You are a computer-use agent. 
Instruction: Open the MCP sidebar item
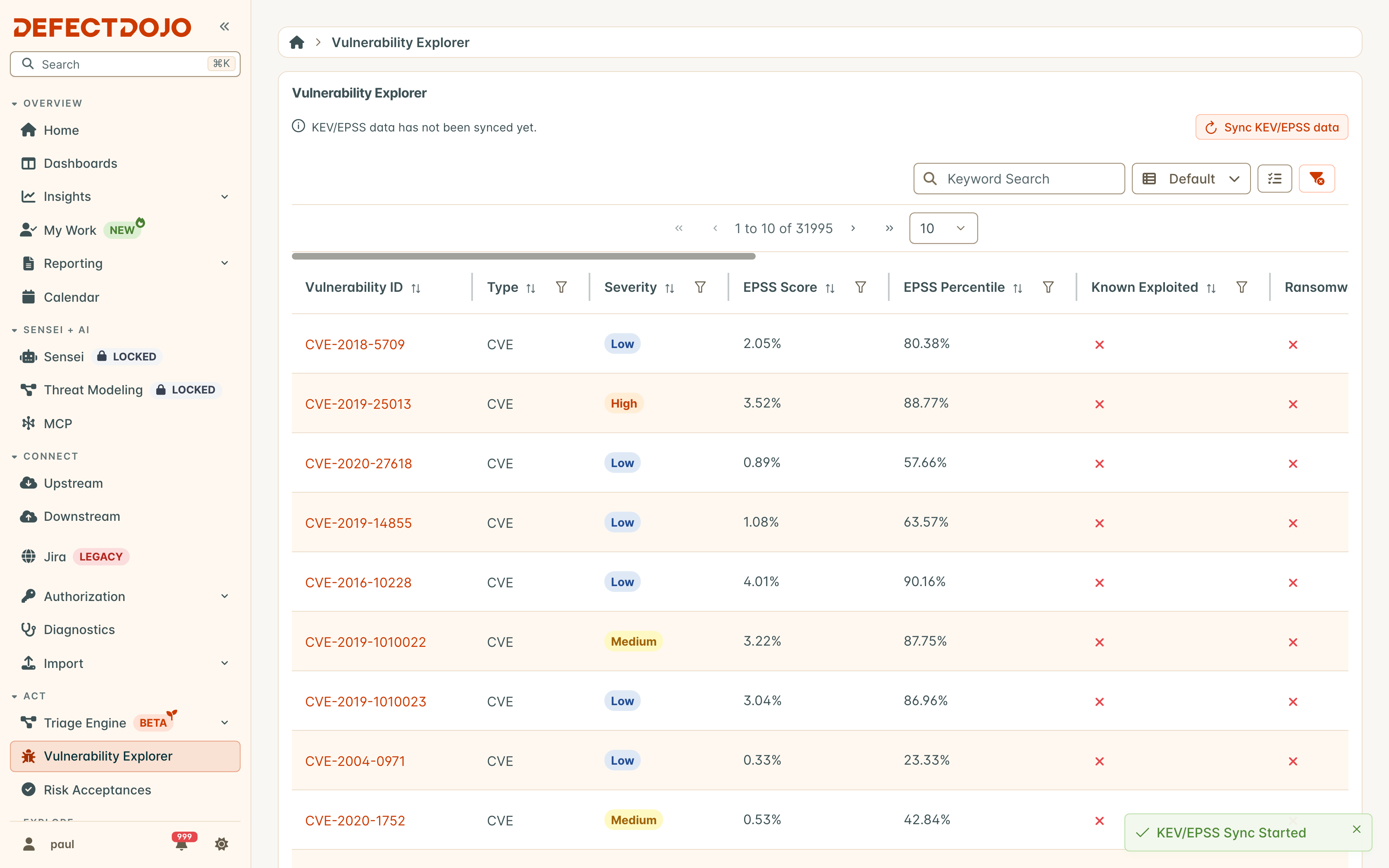(125, 424)
